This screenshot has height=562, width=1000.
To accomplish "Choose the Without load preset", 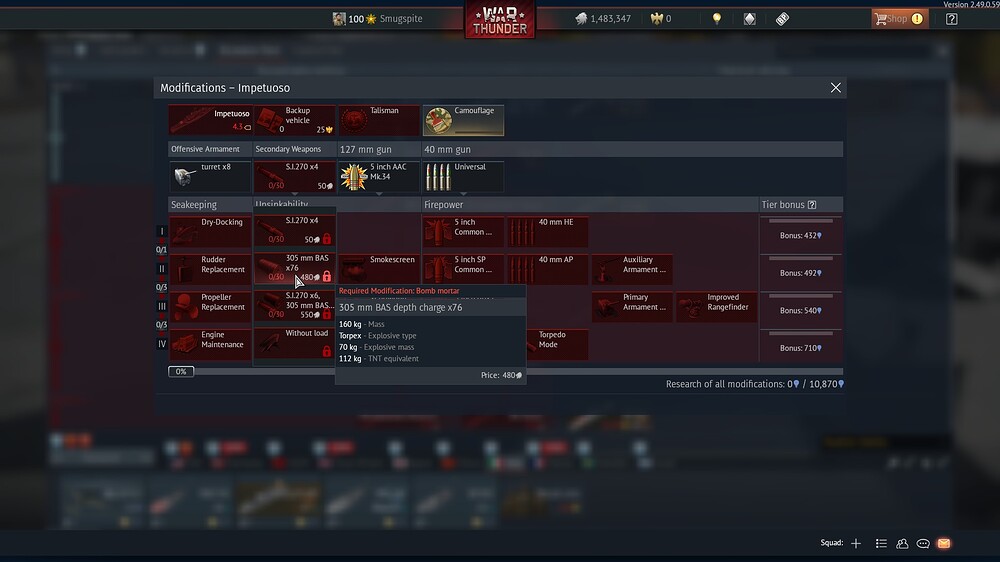I will pos(295,343).
